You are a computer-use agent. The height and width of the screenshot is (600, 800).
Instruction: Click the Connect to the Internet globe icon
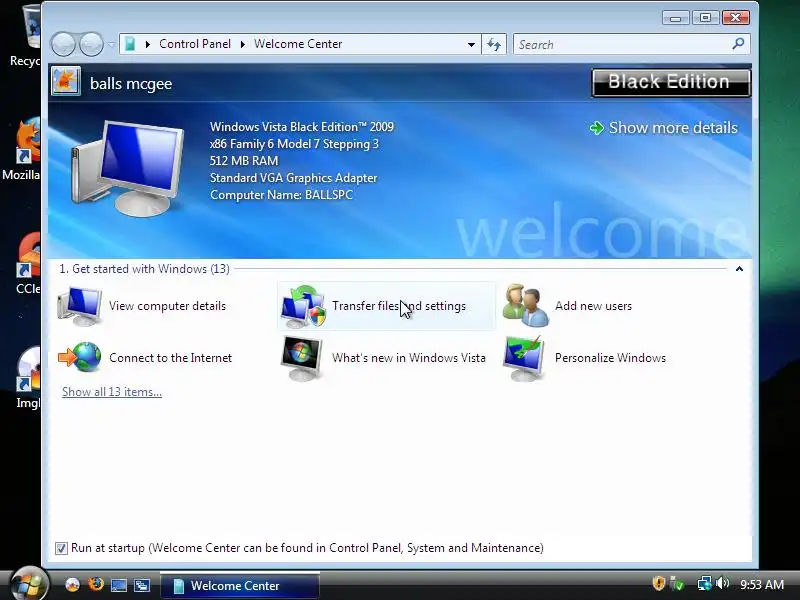click(80, 357)
